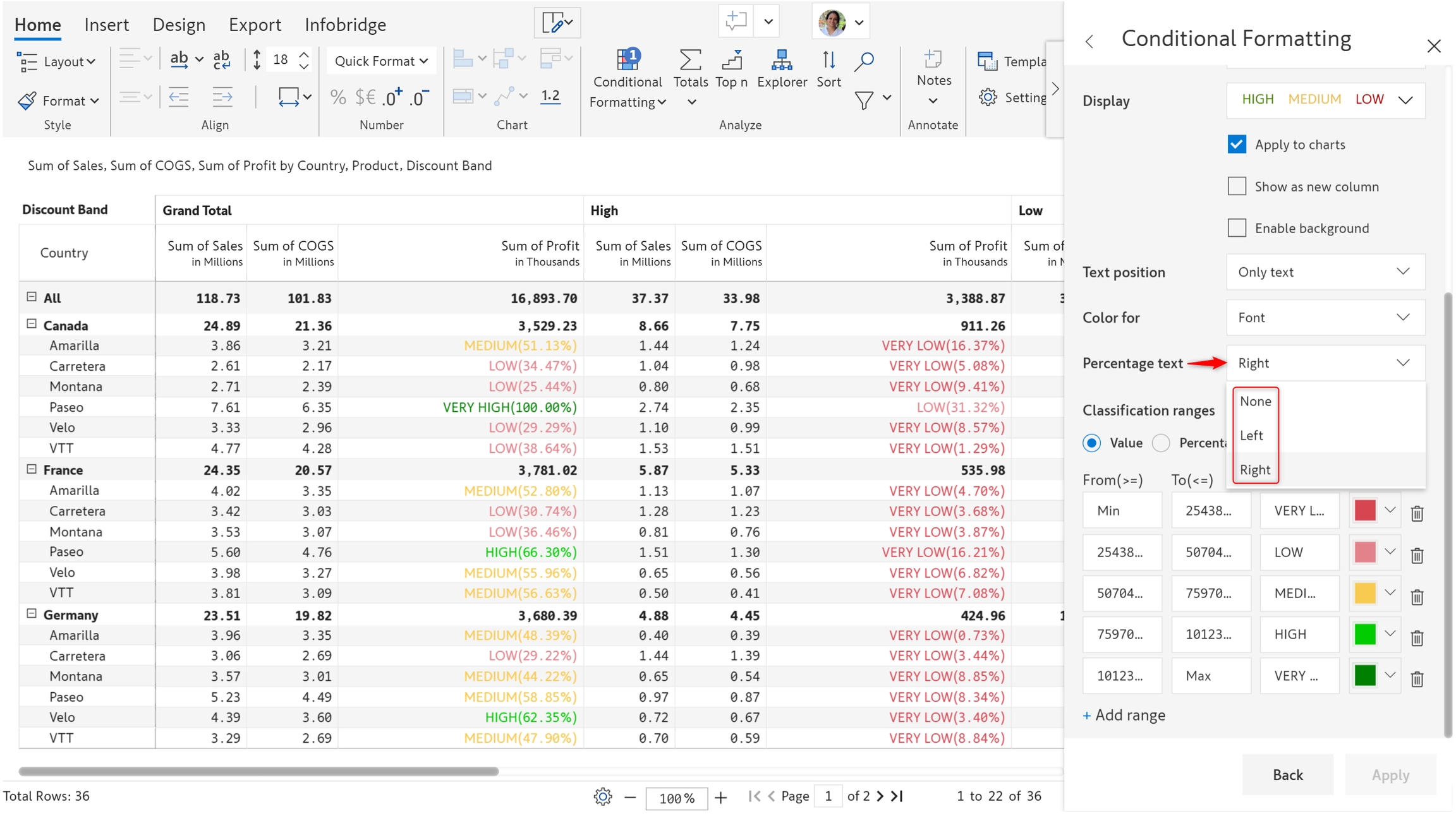Click the Add range link
The height and width of the screenshot is (816, 1456).
[x=1124, y=715]
